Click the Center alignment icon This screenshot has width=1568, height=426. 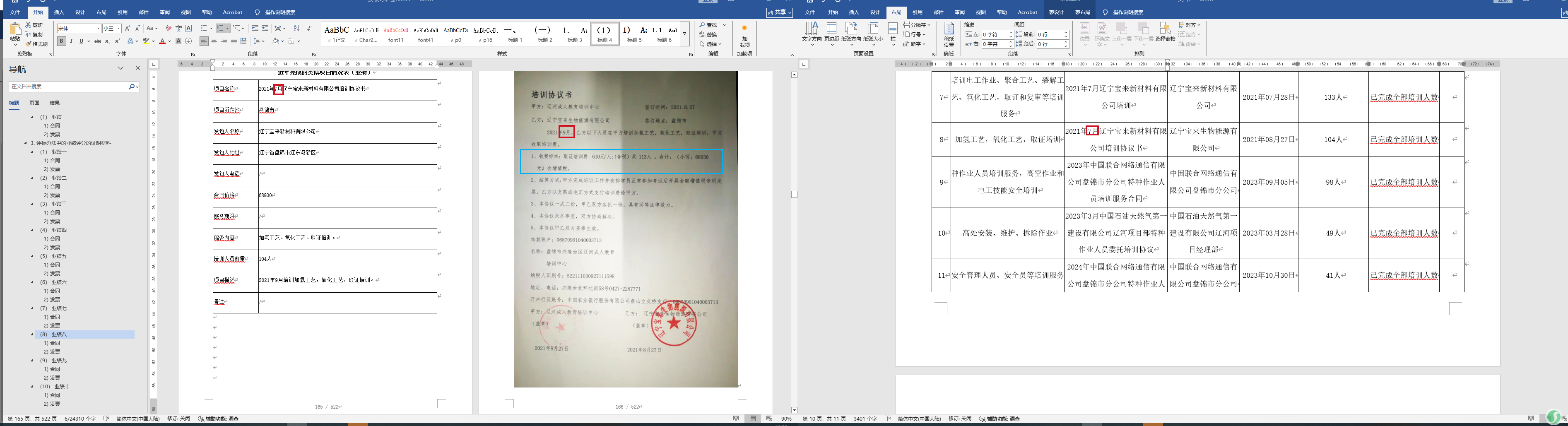pyautogui.click(x=214, y=41)
